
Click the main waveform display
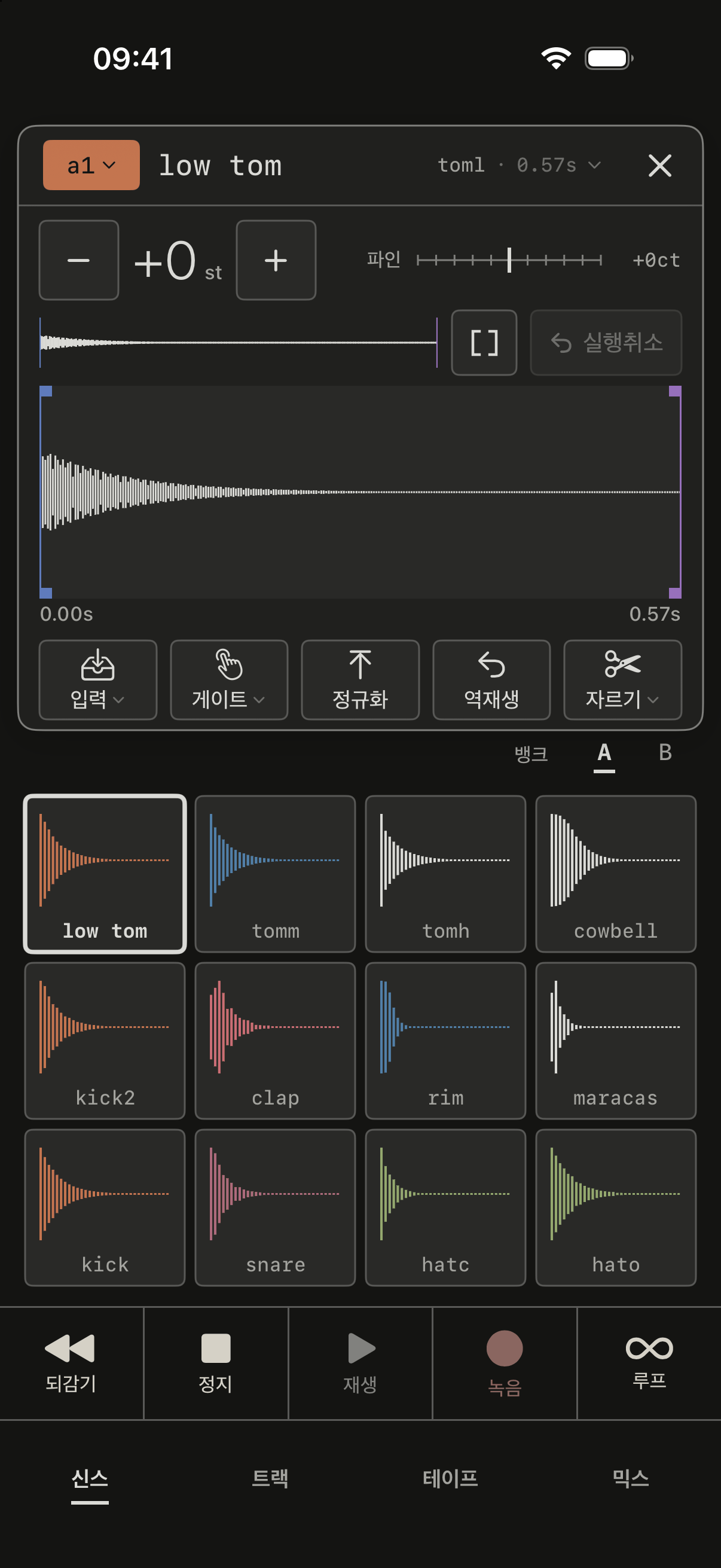pyautogui.click(x=360, y=492)
